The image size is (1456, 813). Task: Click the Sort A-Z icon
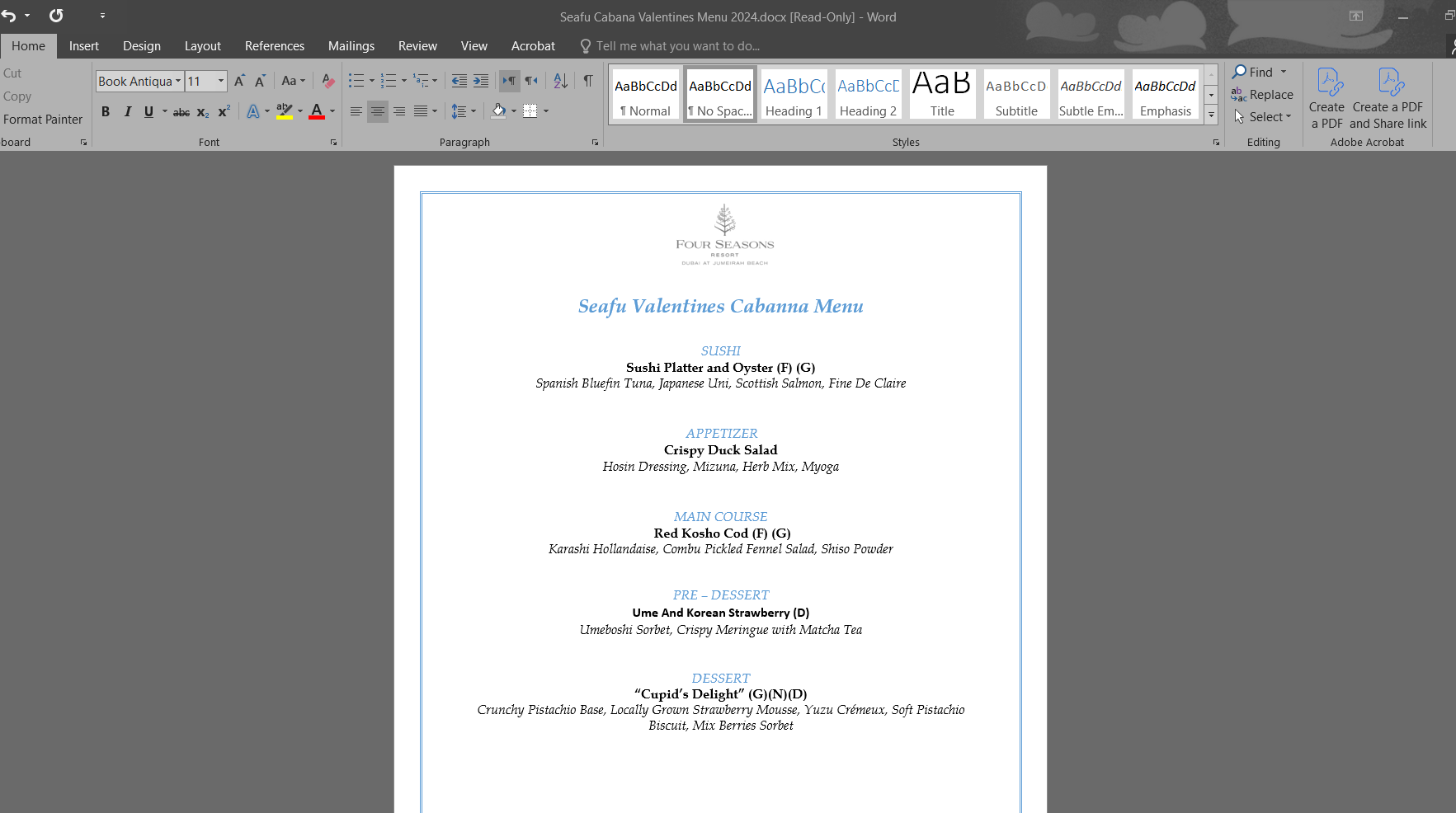click(560, 81)
